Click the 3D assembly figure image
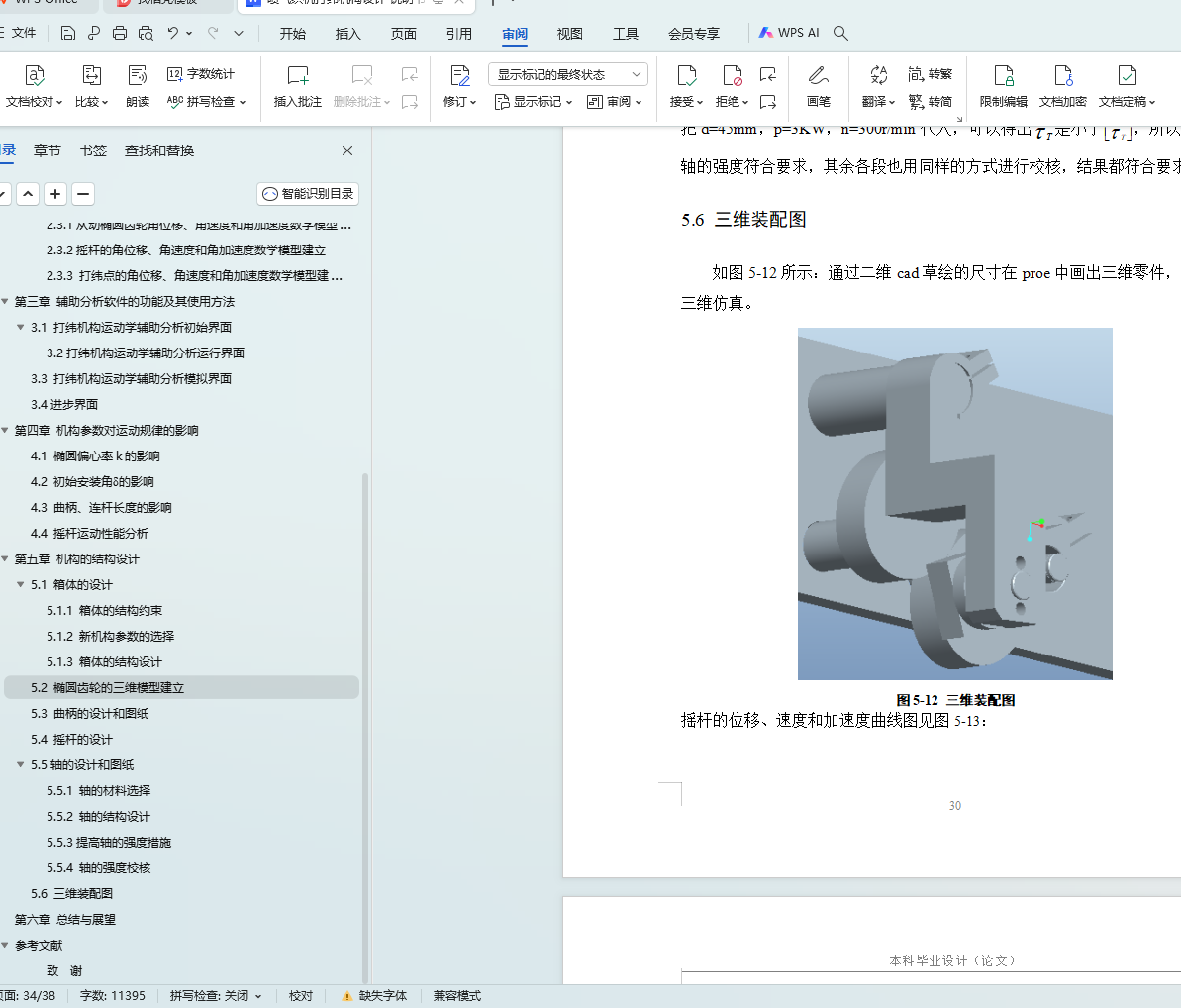1181x1008 pixels. pos(955,504)
